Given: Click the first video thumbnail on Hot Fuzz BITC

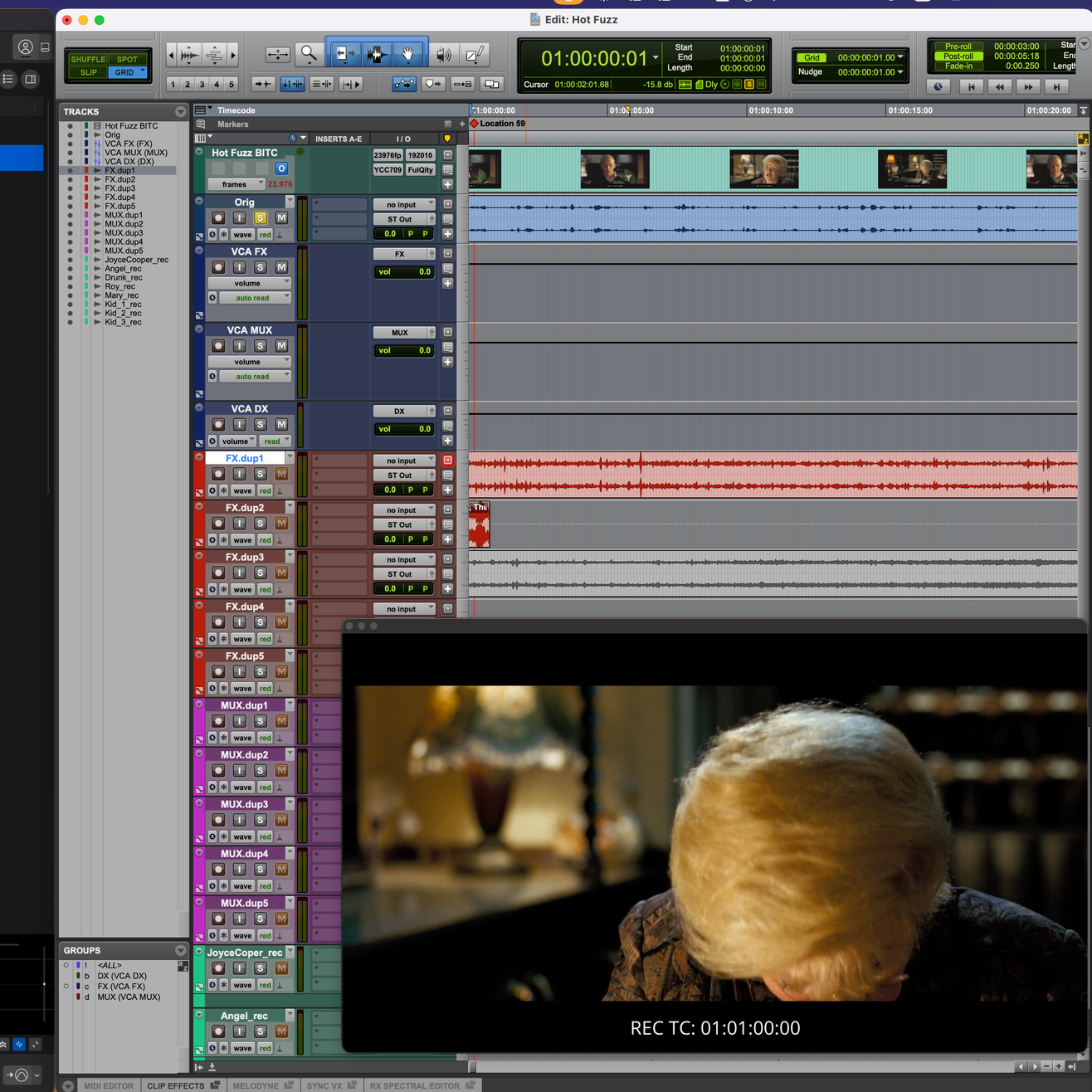Looking at the screenshot, I should tap(485, 169).
